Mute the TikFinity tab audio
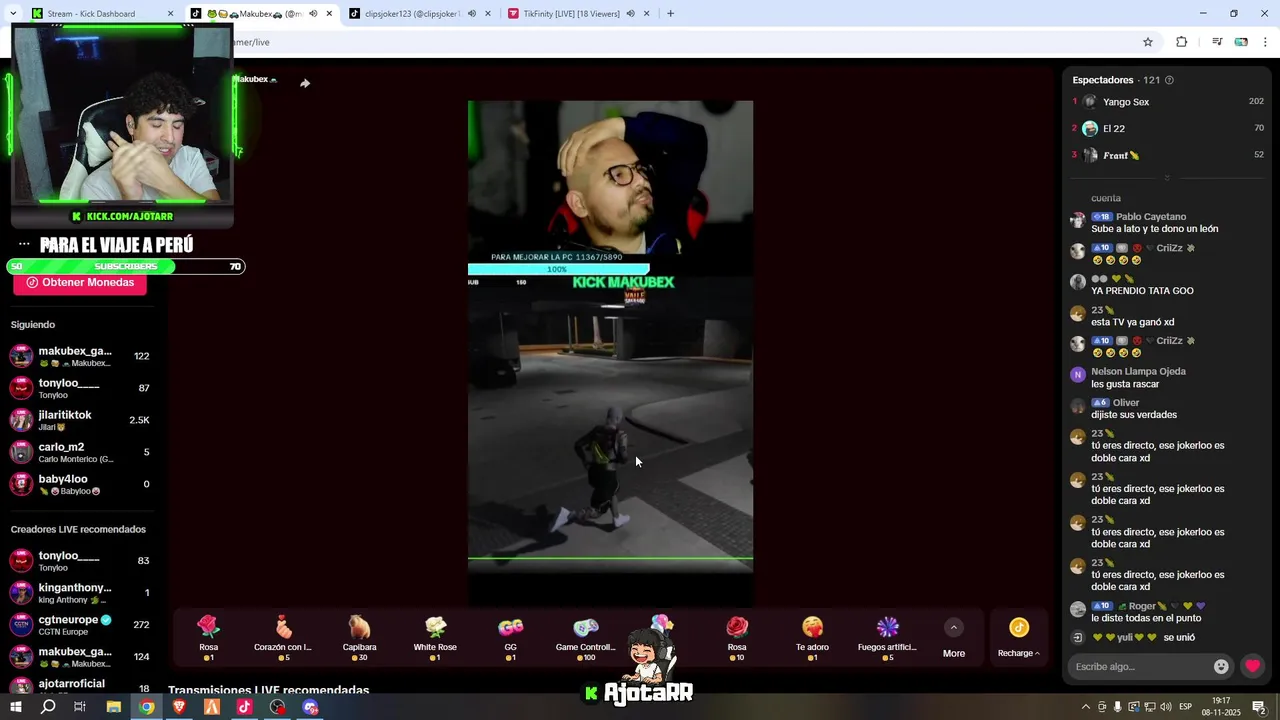The width and height of the screenshot is (1280, 720). pyautogui.click(x=630, y=14)
